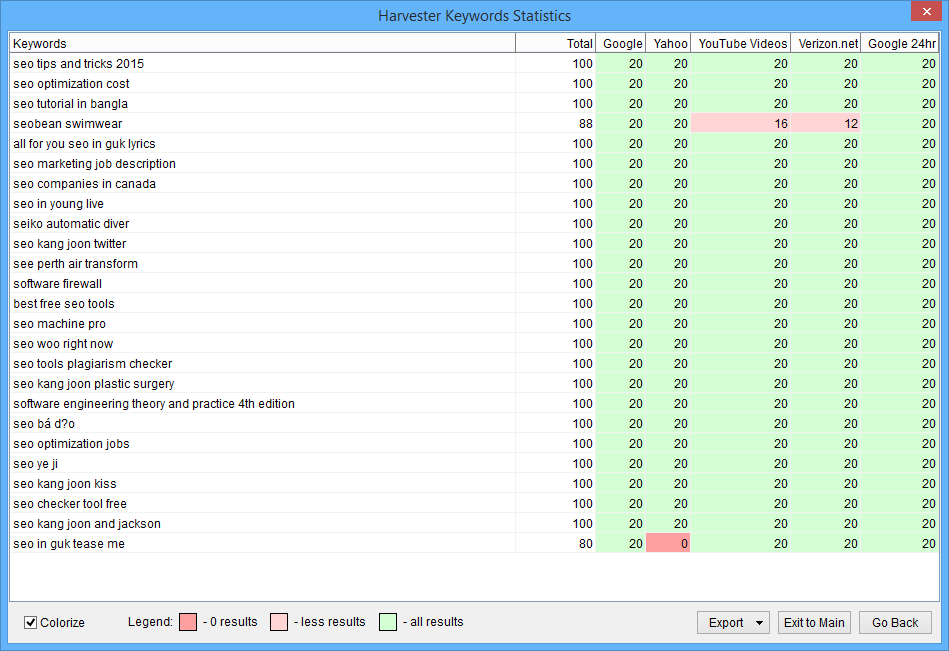Select the 'seobean swimwear' keyword row

pos(68,124)
